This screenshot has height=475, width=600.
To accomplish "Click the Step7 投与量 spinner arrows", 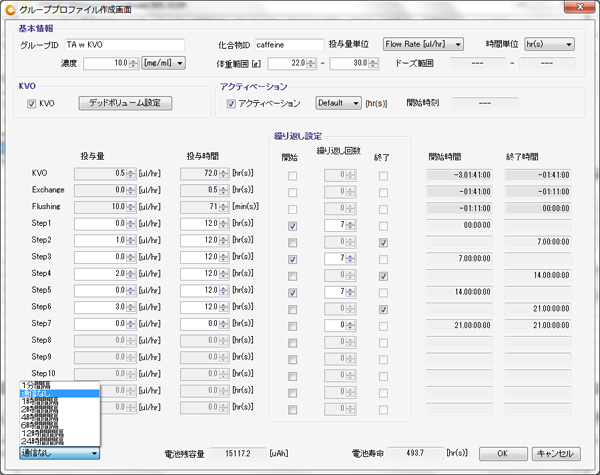I will coord(131,324).
